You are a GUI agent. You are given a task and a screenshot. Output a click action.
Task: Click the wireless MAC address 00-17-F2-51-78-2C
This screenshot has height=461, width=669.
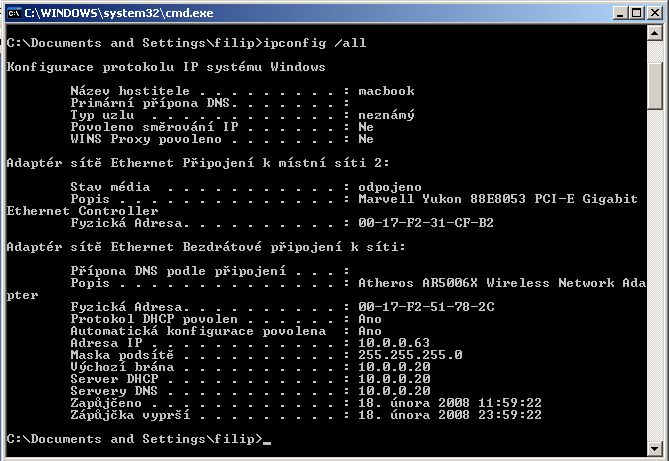(426, 307)
